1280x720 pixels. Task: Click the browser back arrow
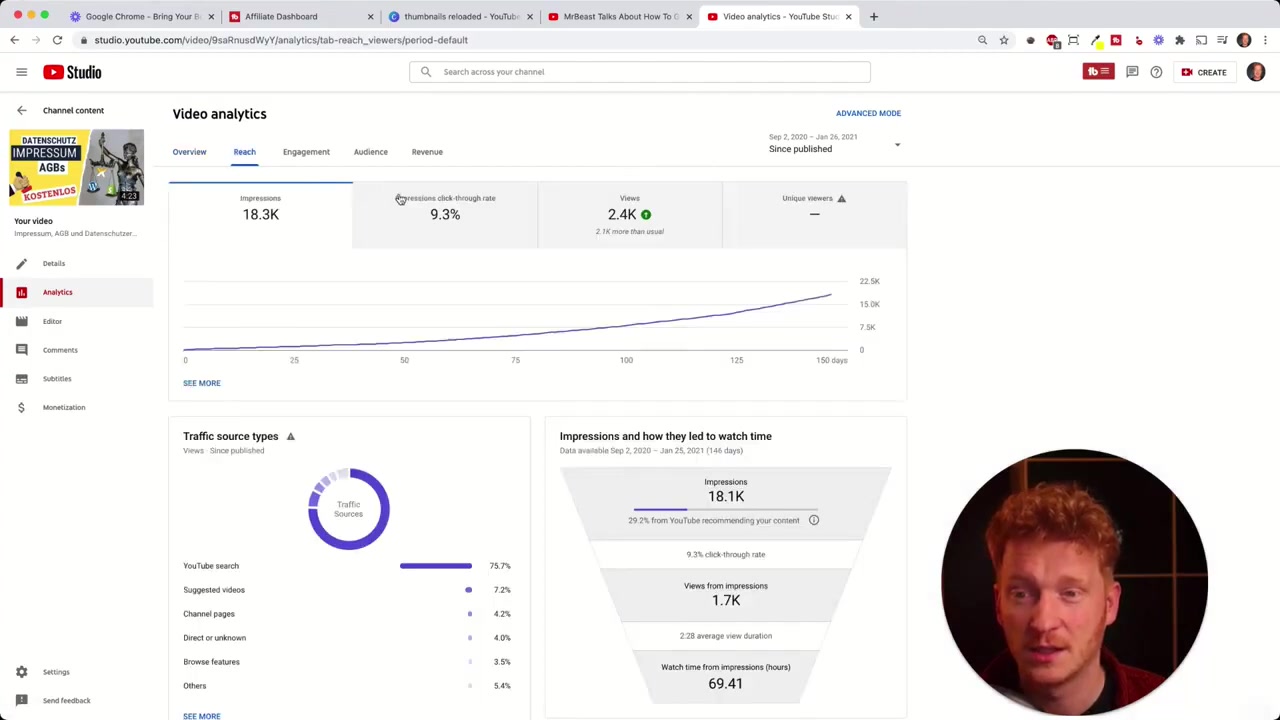tap(14, 40)
